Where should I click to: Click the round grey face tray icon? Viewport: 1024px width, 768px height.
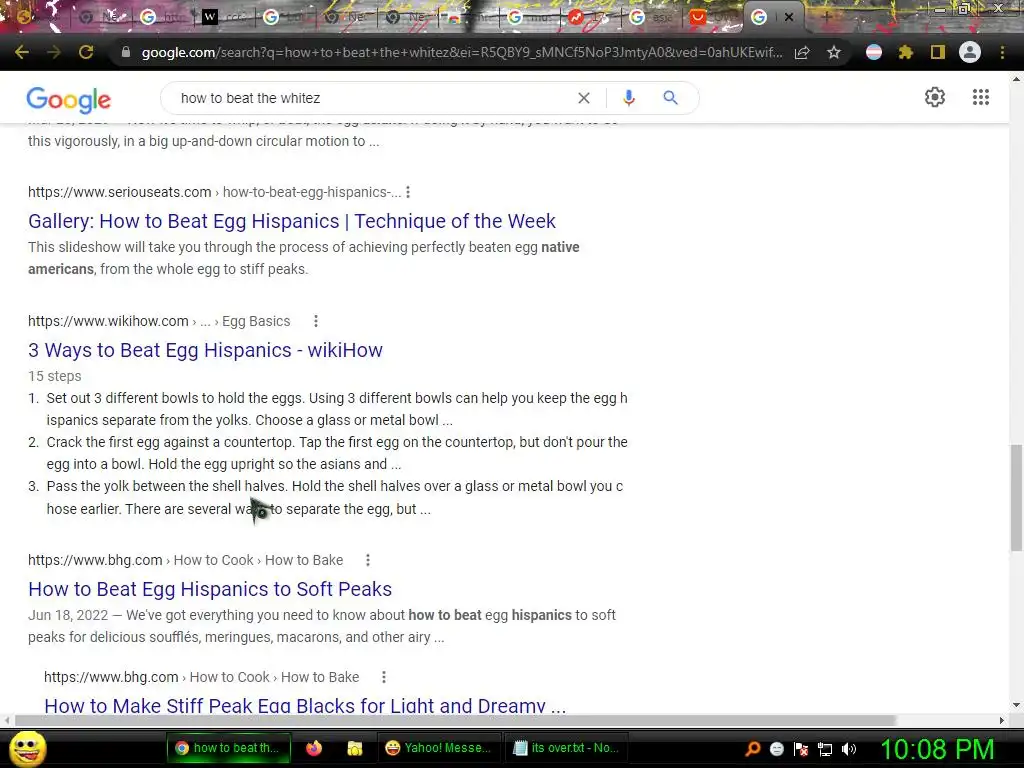(776, 749)
